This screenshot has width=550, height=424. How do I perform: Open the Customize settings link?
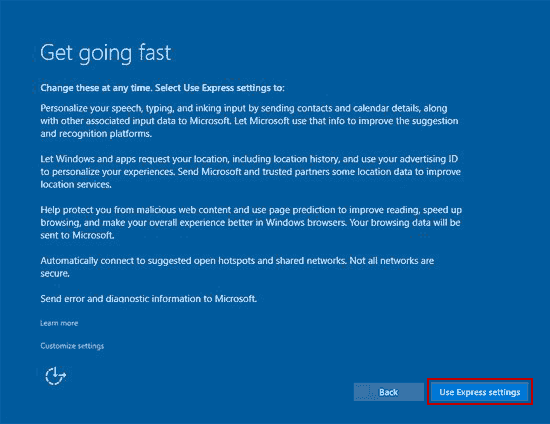pyautogui.click(x=72, y=346)
